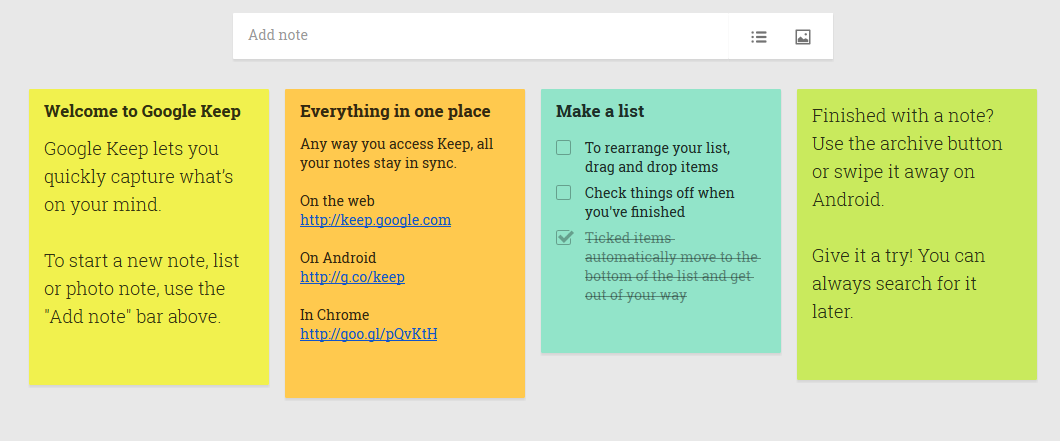
Task: Select struck-through "Ticked items" text
Action: [x=671, y=266]
